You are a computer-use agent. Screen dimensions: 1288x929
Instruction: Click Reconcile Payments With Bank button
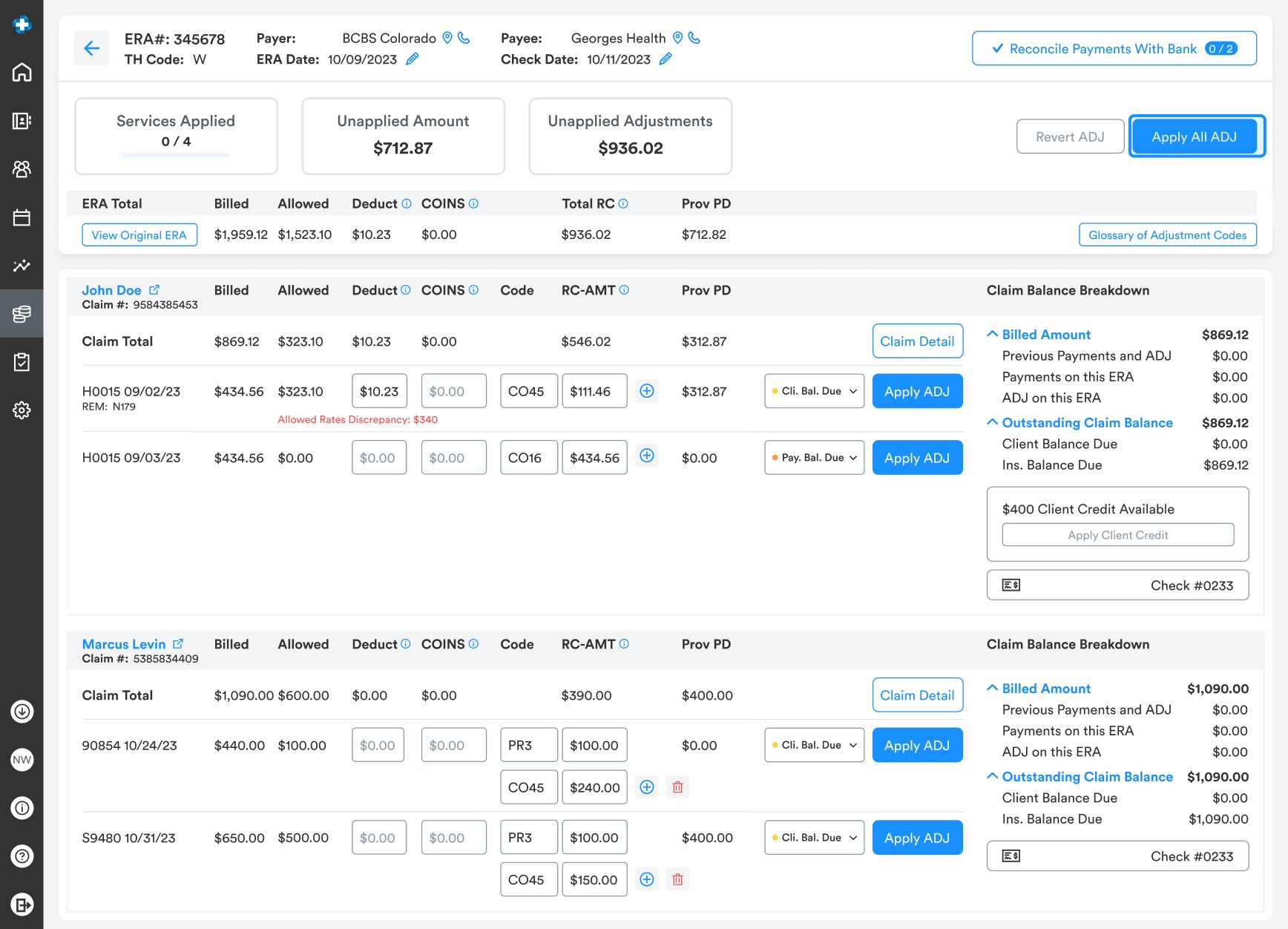[1114, 49]
